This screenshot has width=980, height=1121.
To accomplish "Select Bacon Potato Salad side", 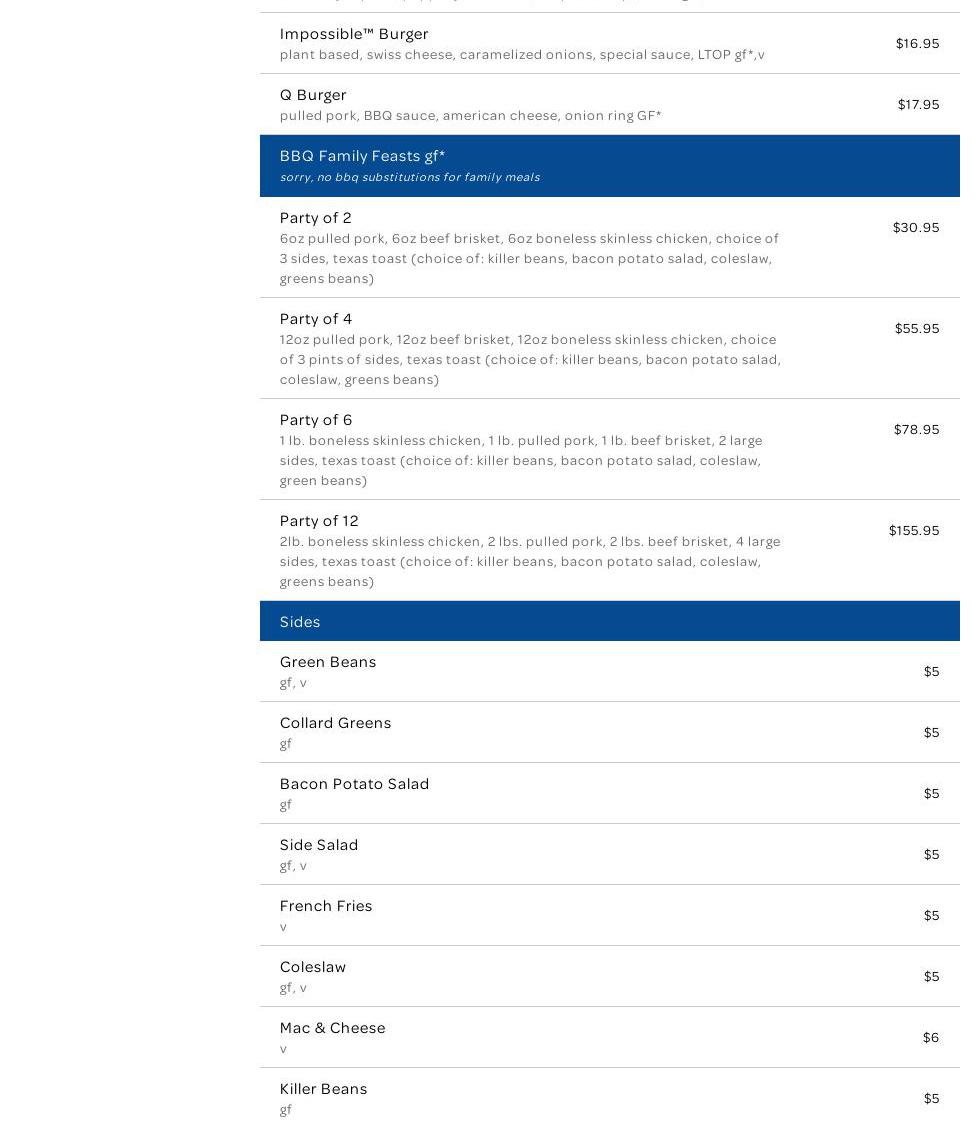I will (354, 783).
